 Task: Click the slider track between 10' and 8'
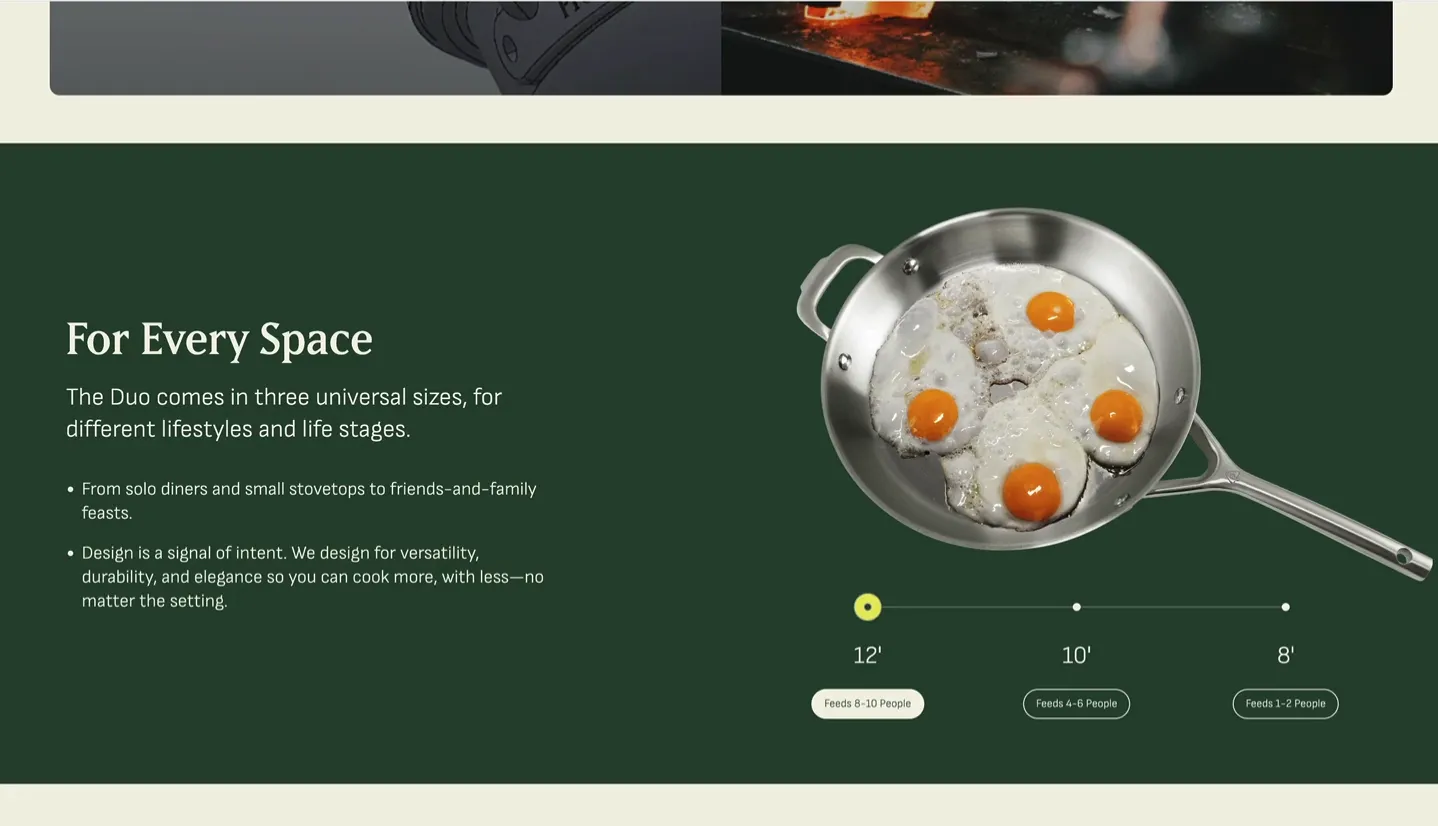1181,607
